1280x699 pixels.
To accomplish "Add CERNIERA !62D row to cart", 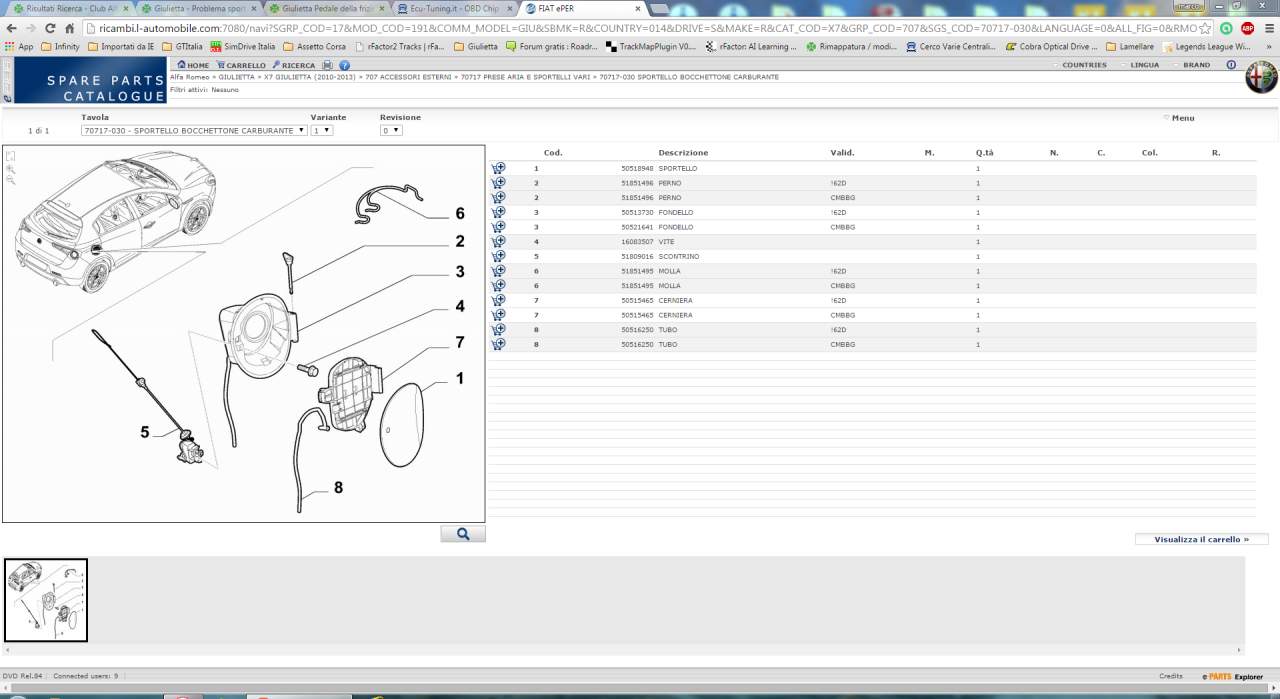I will coord(498,300).
